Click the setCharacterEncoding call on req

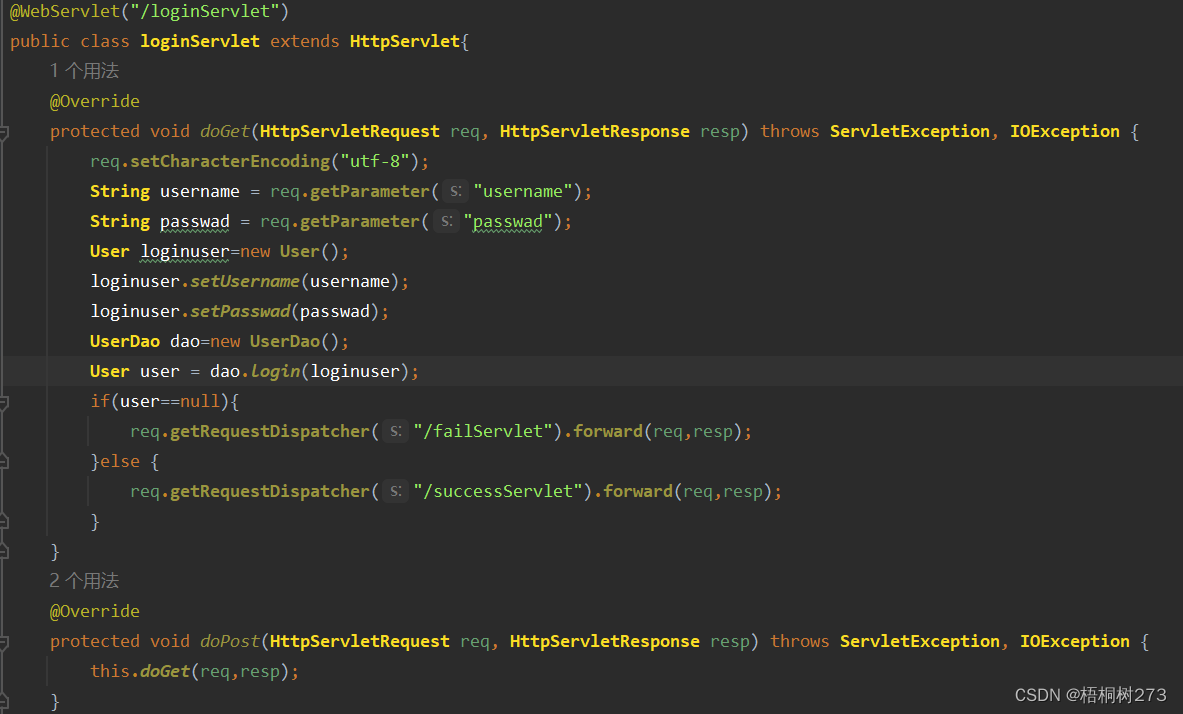point(229,160)
